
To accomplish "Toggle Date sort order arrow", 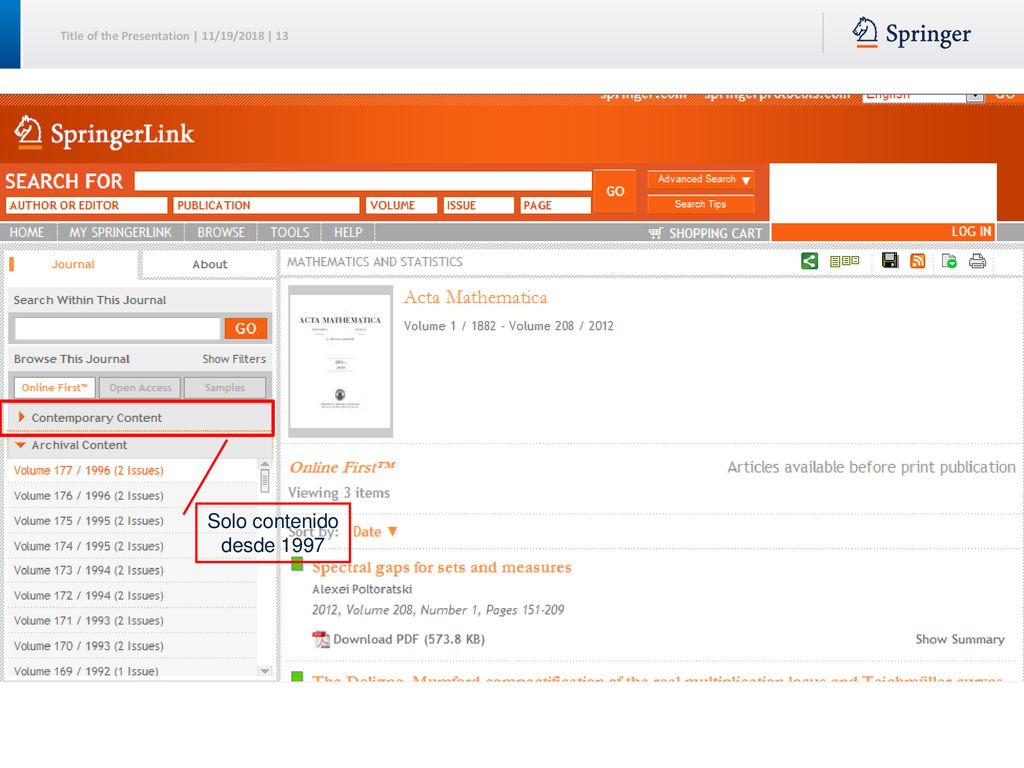I will click(x=392, y=532).
